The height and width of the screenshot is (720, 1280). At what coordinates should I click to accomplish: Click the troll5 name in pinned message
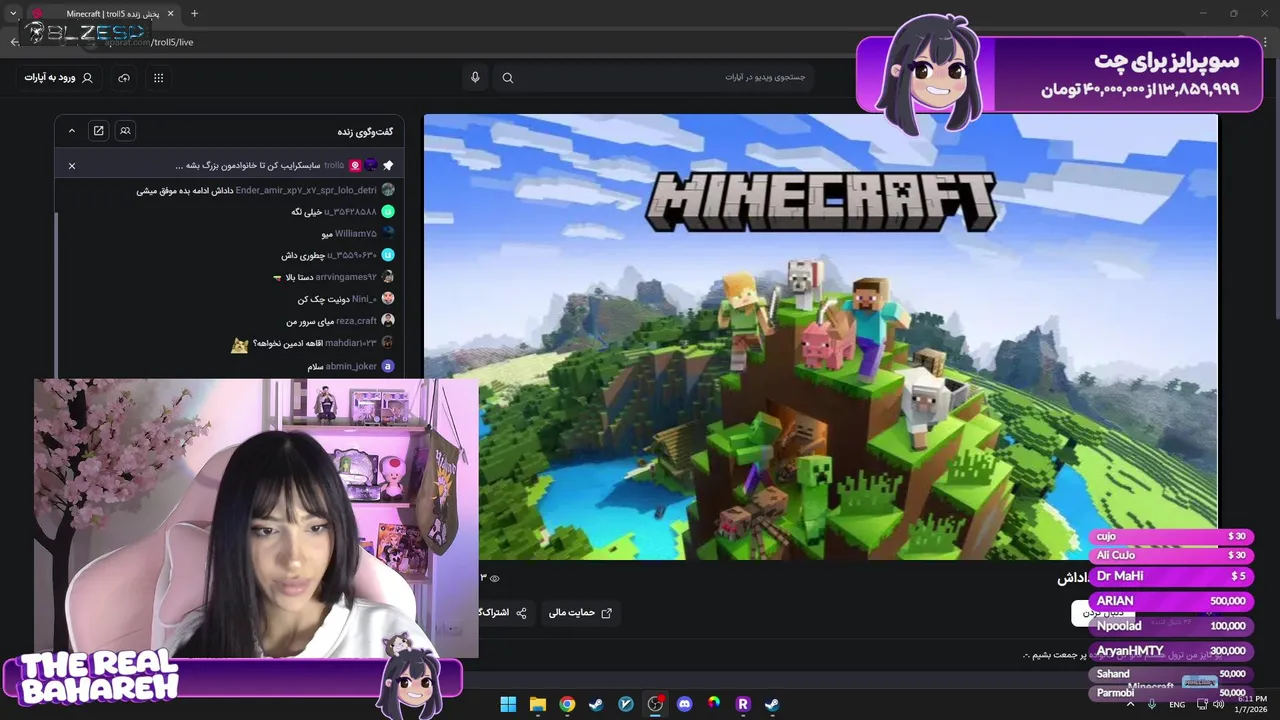[334, 166]
